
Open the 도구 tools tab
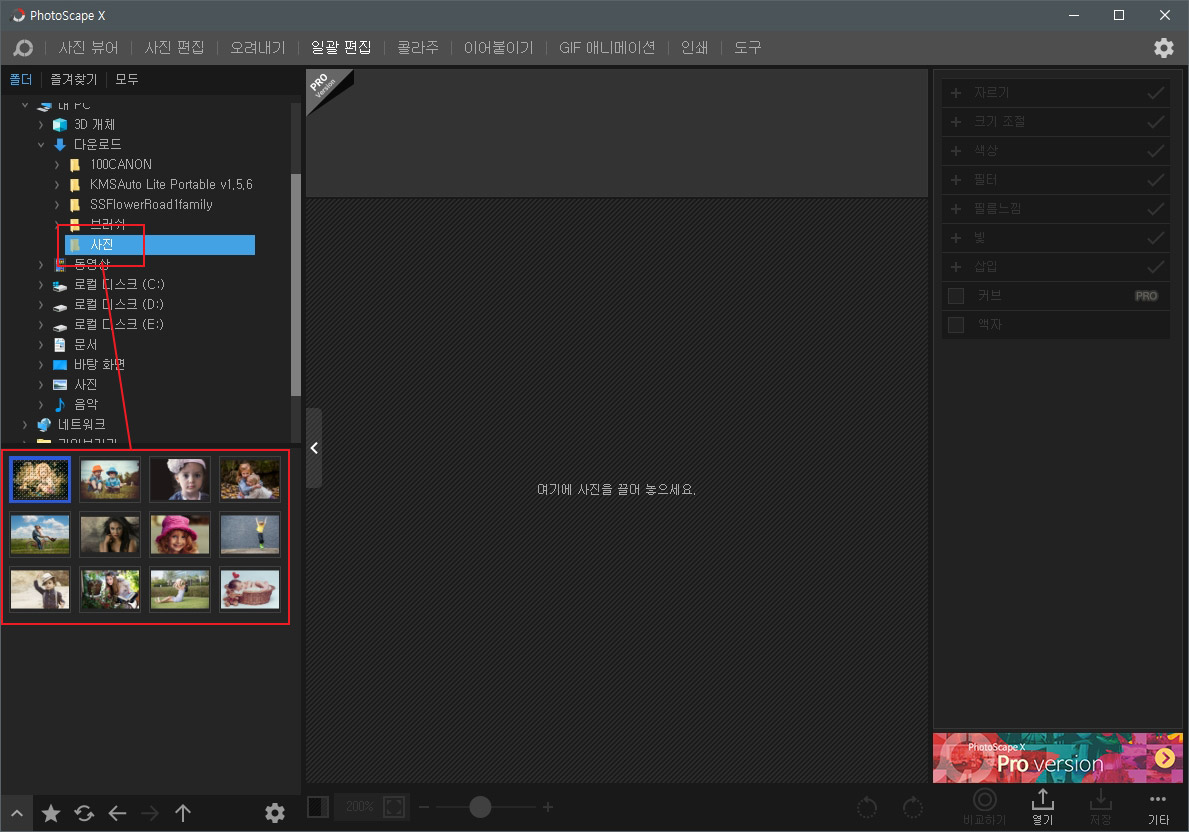747,48
